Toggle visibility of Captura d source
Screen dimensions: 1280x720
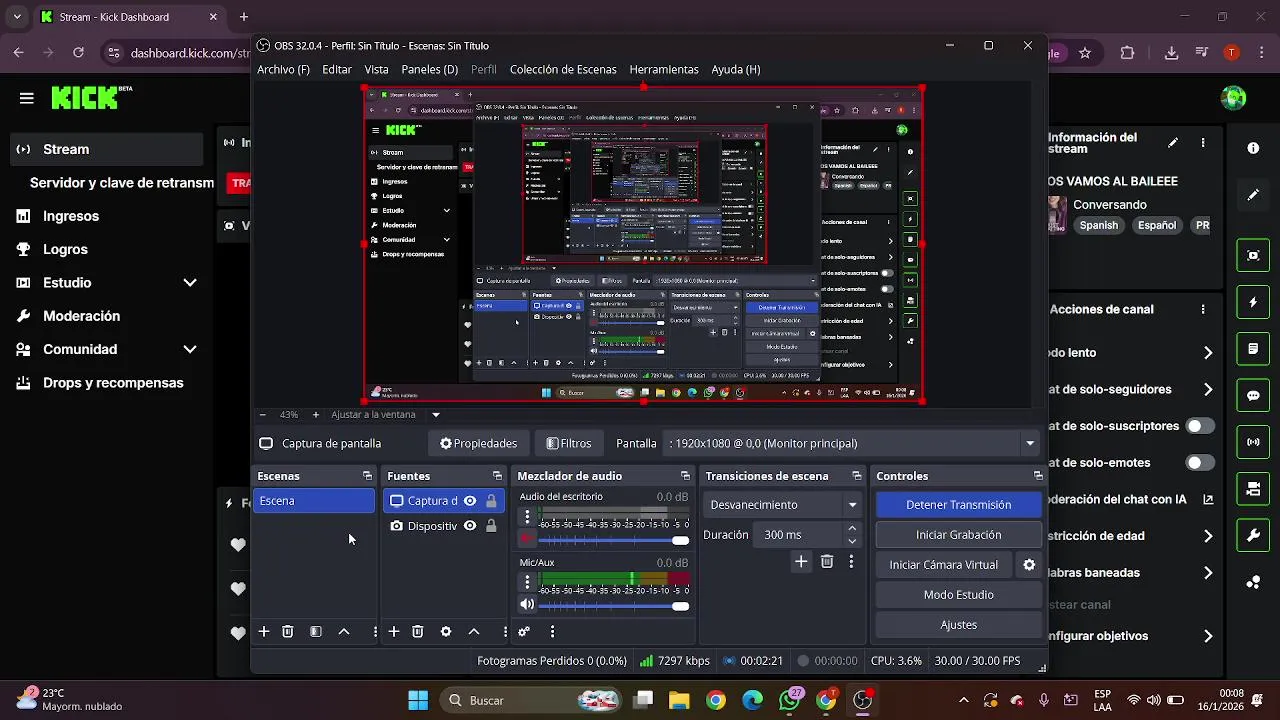[x=469, y=501]
